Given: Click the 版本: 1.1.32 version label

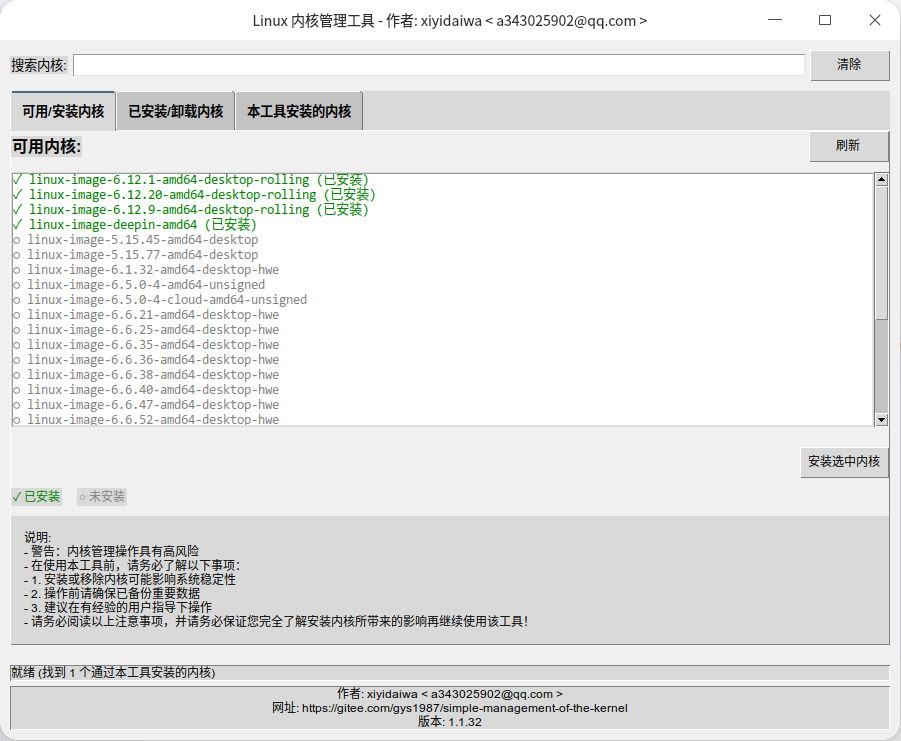Looking at the screenshot, I should click(x=450, y=722).
